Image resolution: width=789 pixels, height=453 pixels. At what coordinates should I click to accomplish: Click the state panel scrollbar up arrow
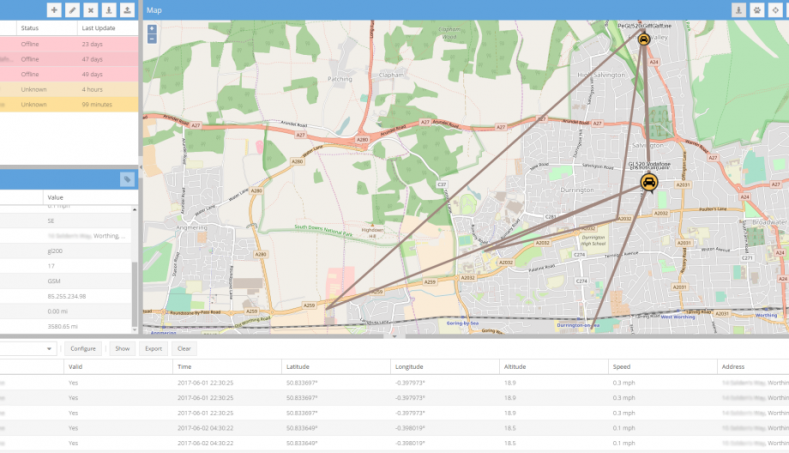click(x=134, y=209)
